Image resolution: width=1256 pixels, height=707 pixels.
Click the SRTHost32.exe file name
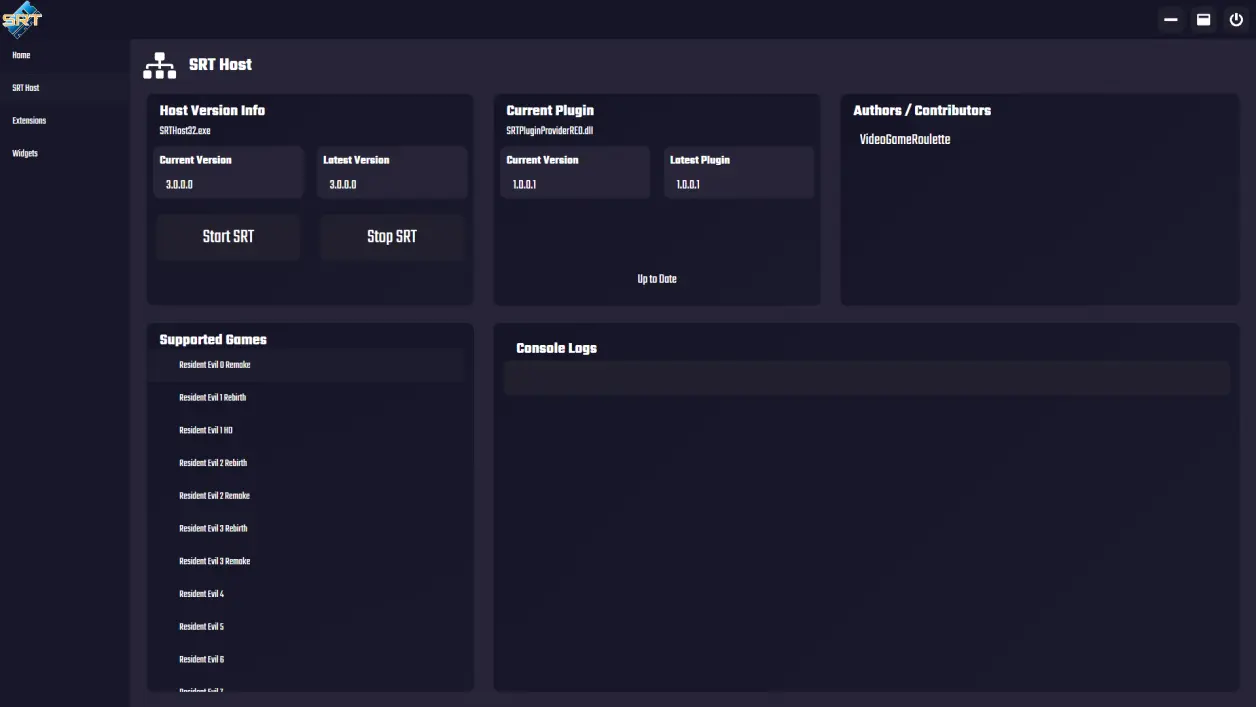tap(185, 131)
